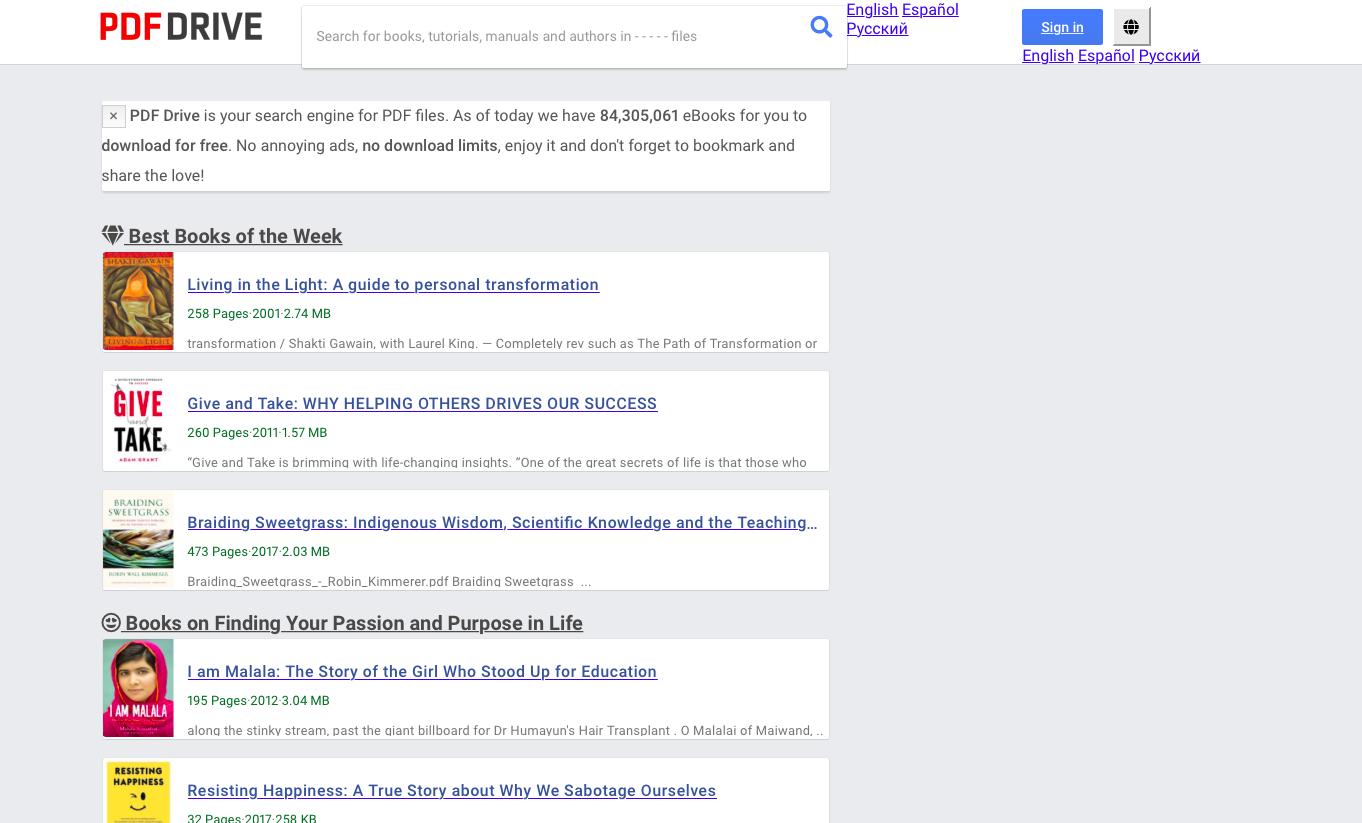Image resolution: width=1362 pixels, height=823 pixels.
Task: Click Braiding Sweetgrass cover thumbnail
Action: pyautogui.click(x=138, y=539)
